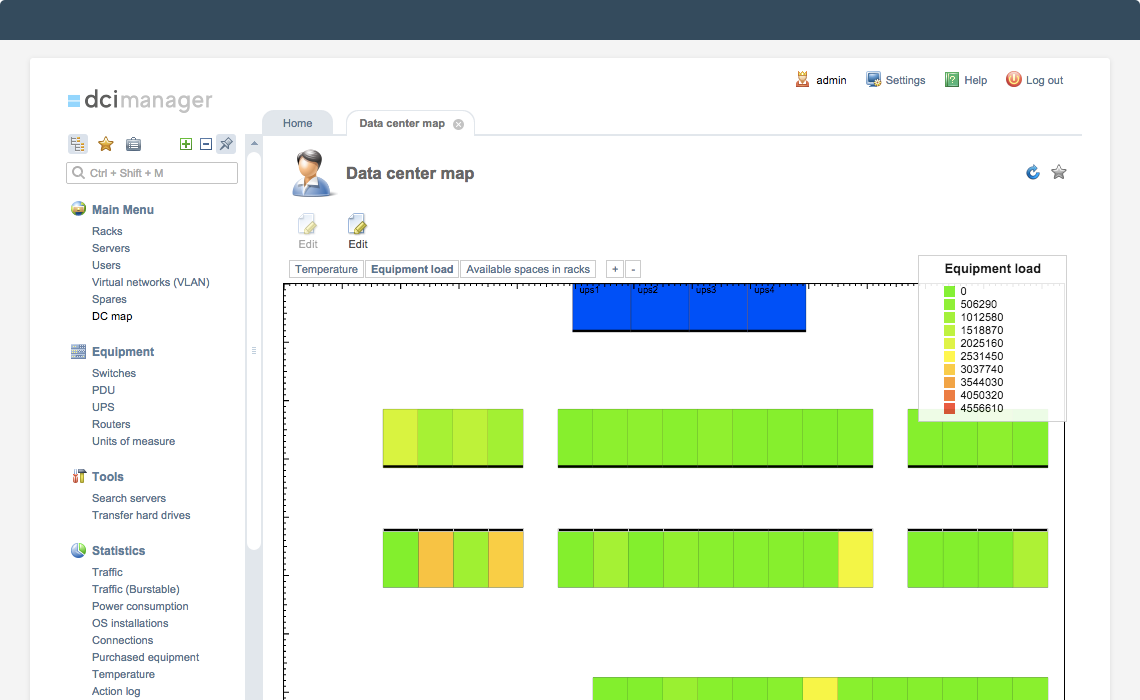Click the ups4 block on map
The height and width of the screenshot is (700, 1140).
(776, 307)
